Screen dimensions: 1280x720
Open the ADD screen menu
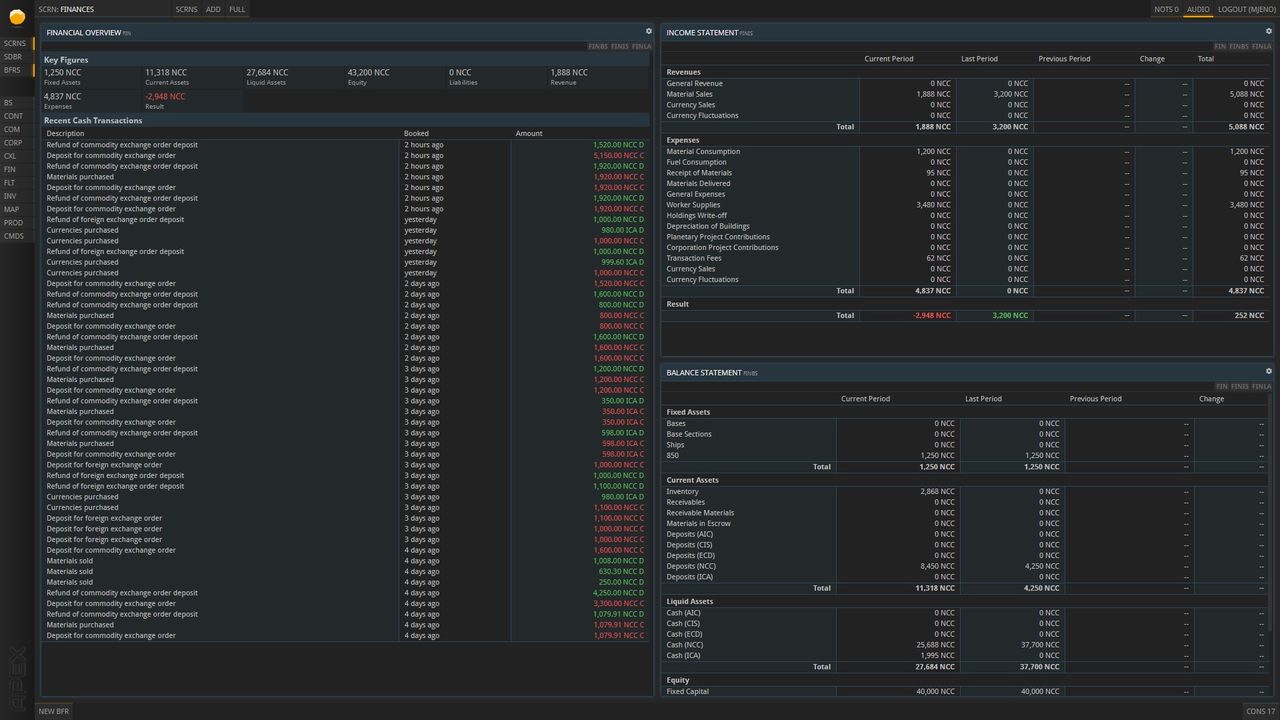[x=213, y=9]
